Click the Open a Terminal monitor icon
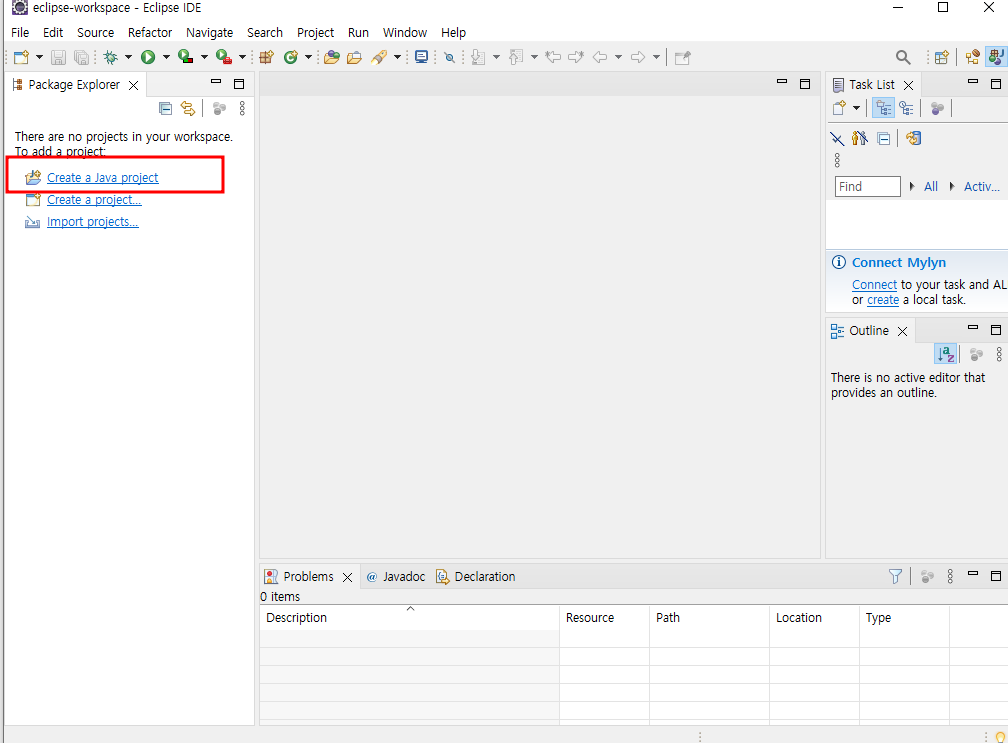The height and width of the screenshot is (743, 1008). (422, 57)
